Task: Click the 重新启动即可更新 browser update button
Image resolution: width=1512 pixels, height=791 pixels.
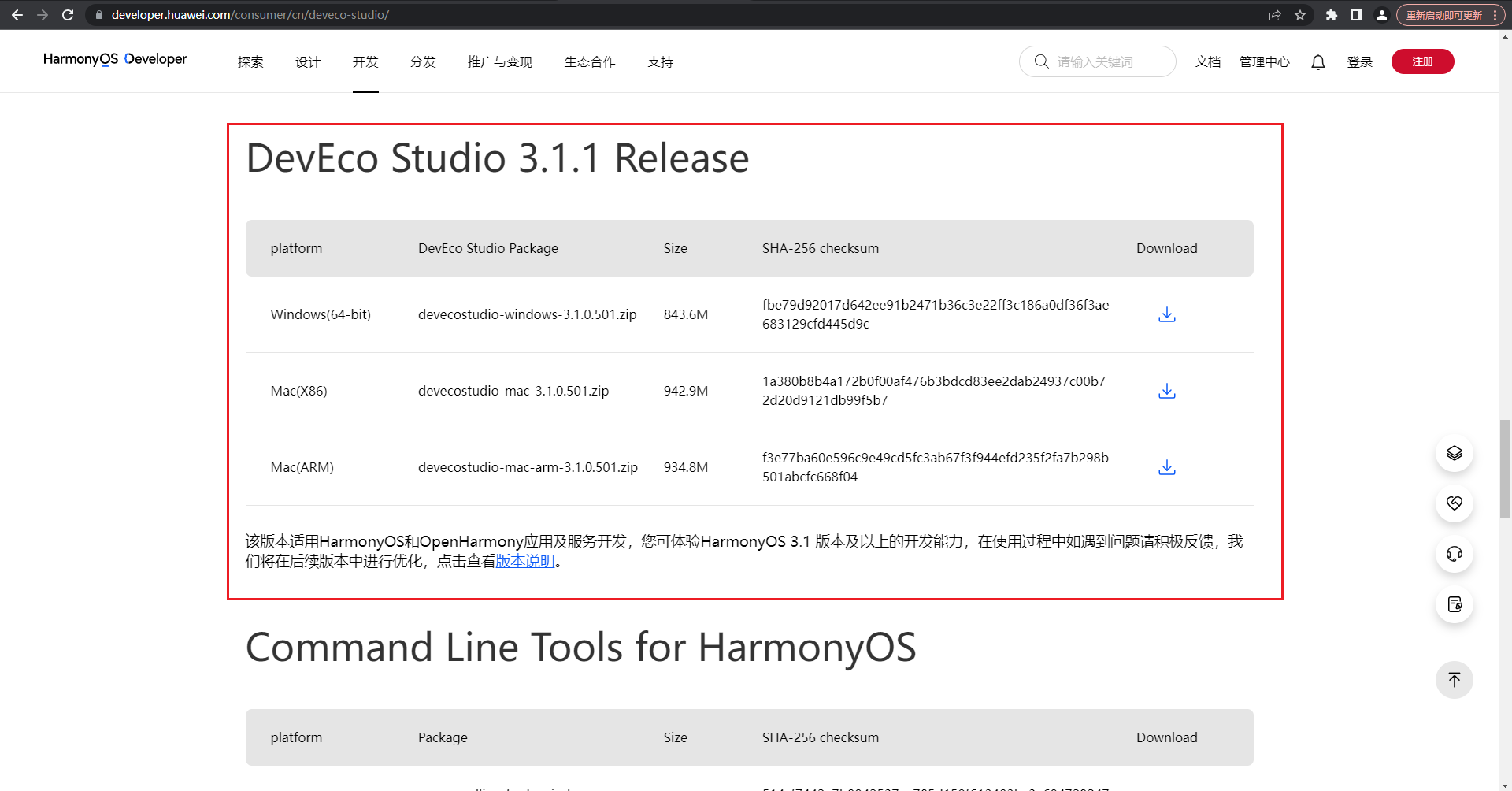Action: (x=1444, y=15)
